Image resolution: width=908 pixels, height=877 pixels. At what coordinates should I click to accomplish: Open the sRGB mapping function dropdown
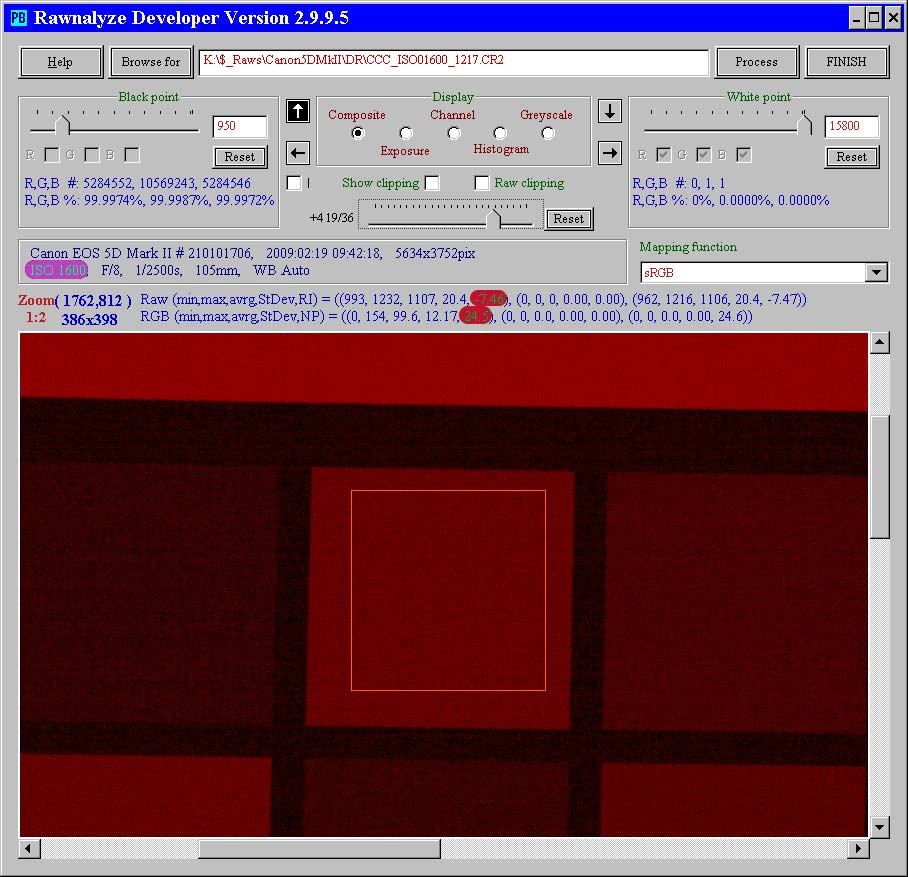click(876, 272)
